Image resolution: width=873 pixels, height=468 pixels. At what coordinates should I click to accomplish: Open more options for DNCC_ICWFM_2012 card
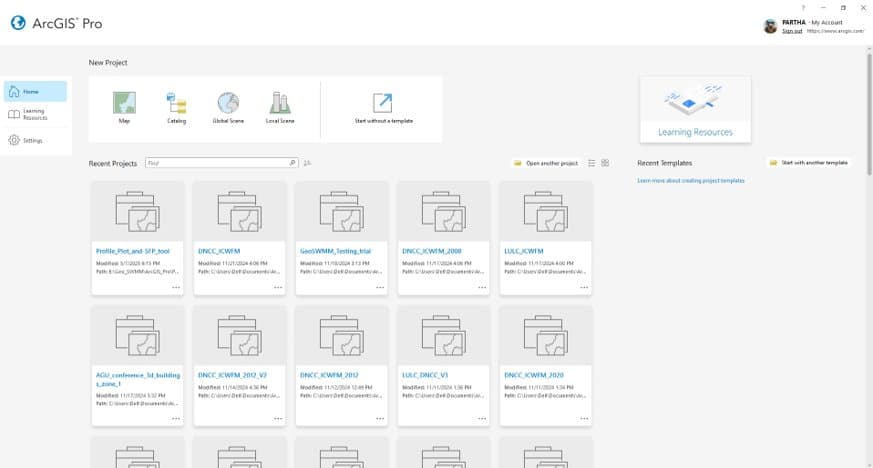click(380, 418)
